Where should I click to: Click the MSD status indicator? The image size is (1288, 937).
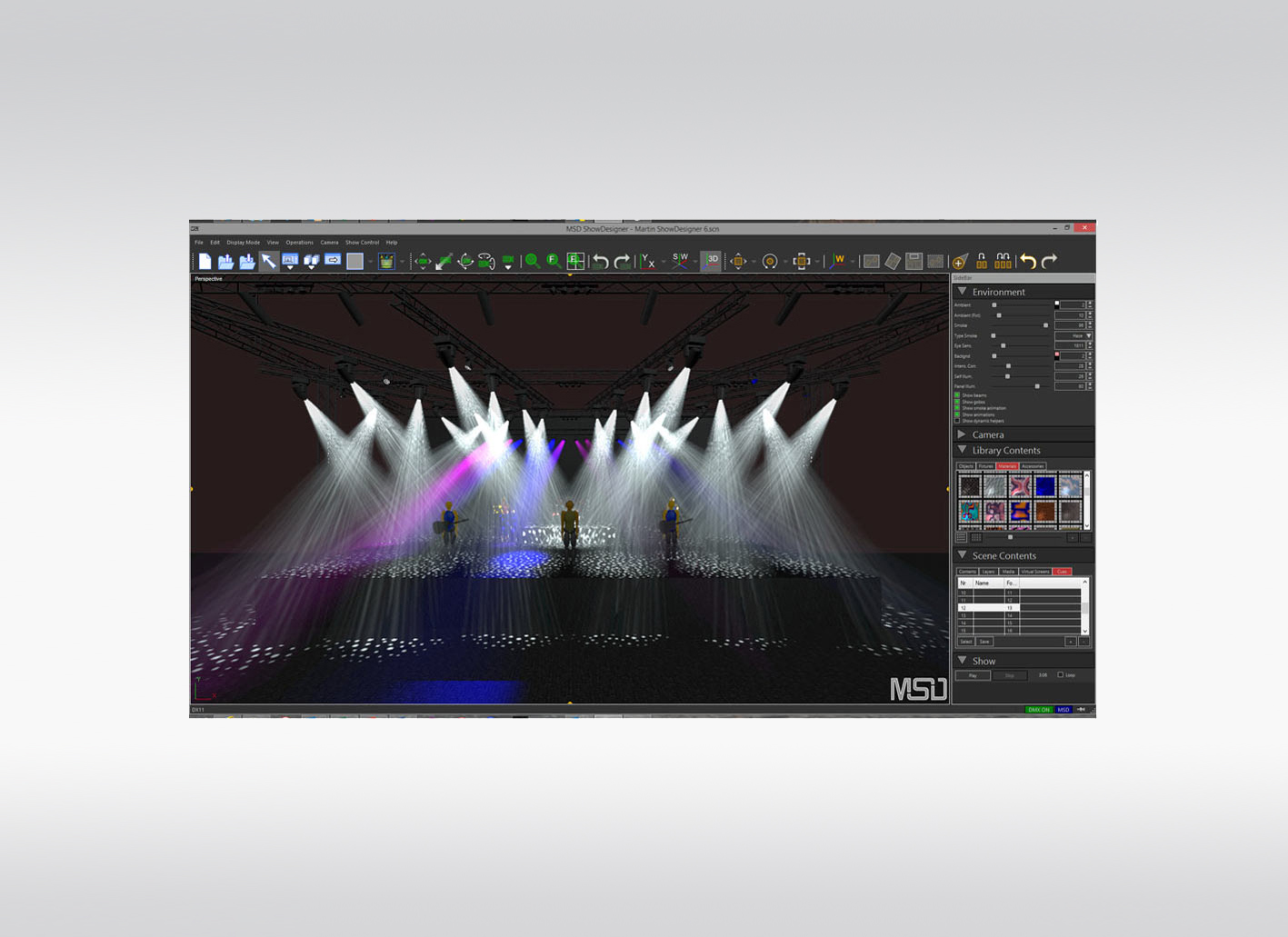pos(1063,710)
